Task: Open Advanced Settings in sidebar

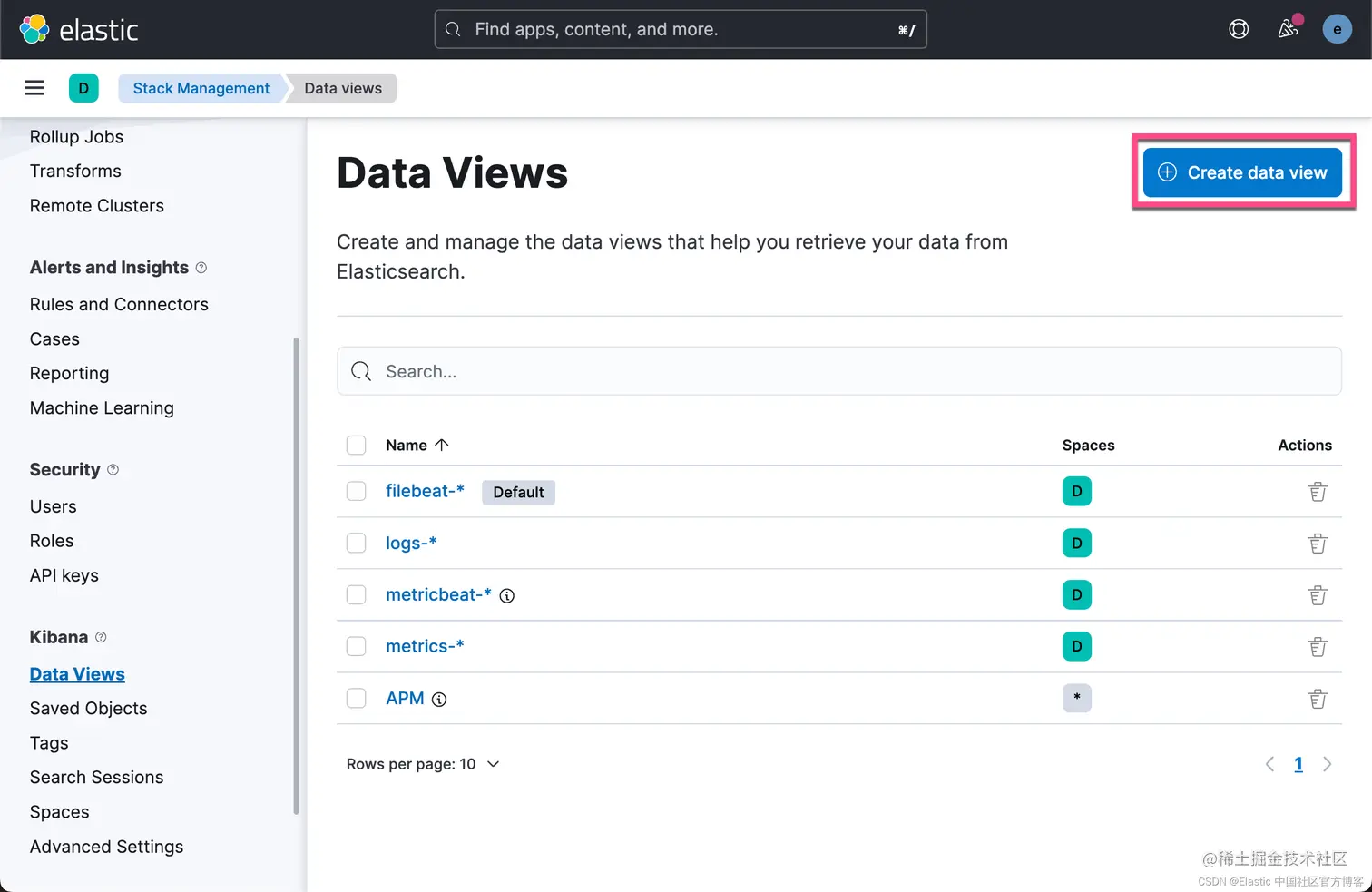Action: (106, 847)
